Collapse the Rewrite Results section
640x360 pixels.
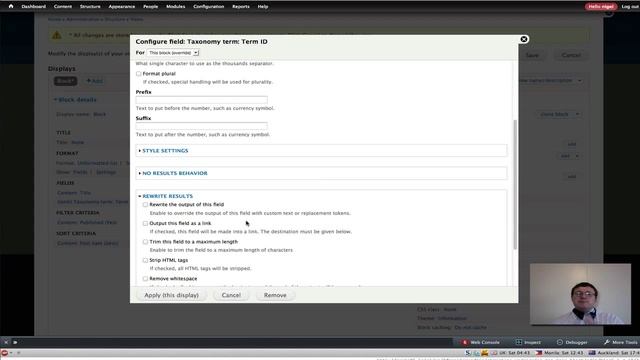click(167, 196)
